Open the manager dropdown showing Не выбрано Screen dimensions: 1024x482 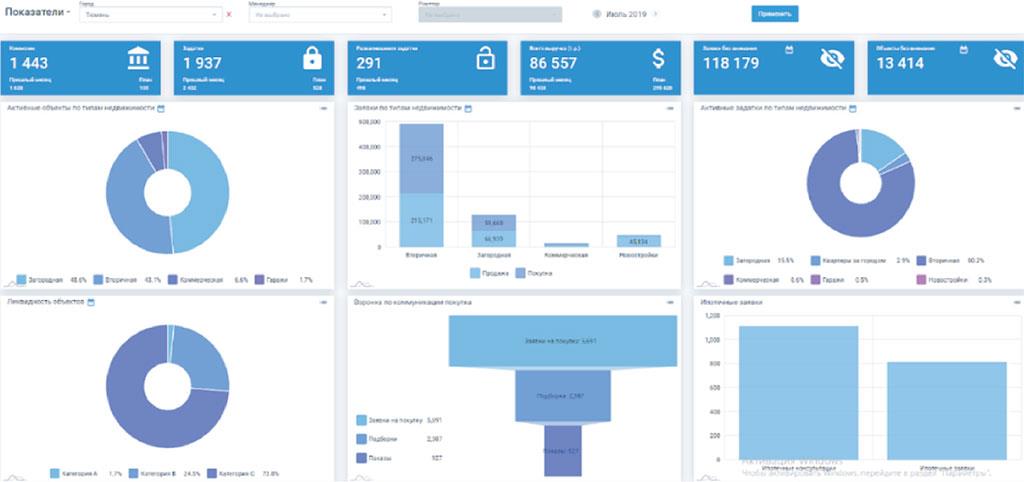click(320, 15)
